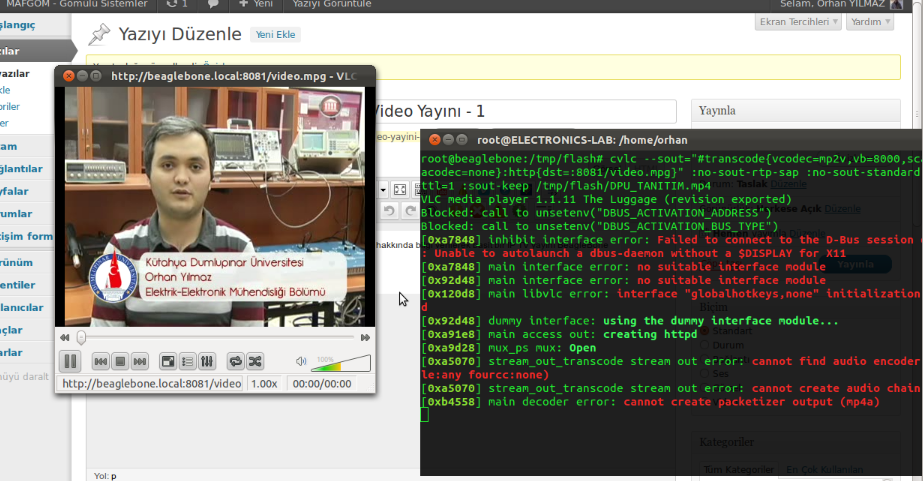Toggle loop mode in VLC

tap(235, 361)
